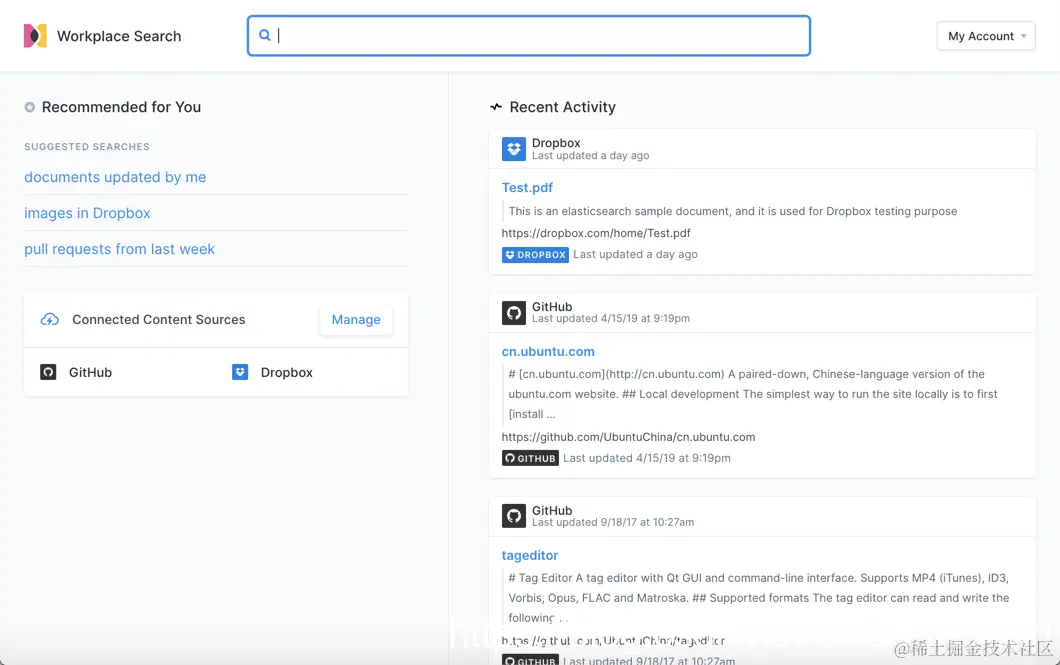This screenshot has height=665, width=1060.
Task: Click the Workplace Search logo icon
Action: [x=35, y=36]
